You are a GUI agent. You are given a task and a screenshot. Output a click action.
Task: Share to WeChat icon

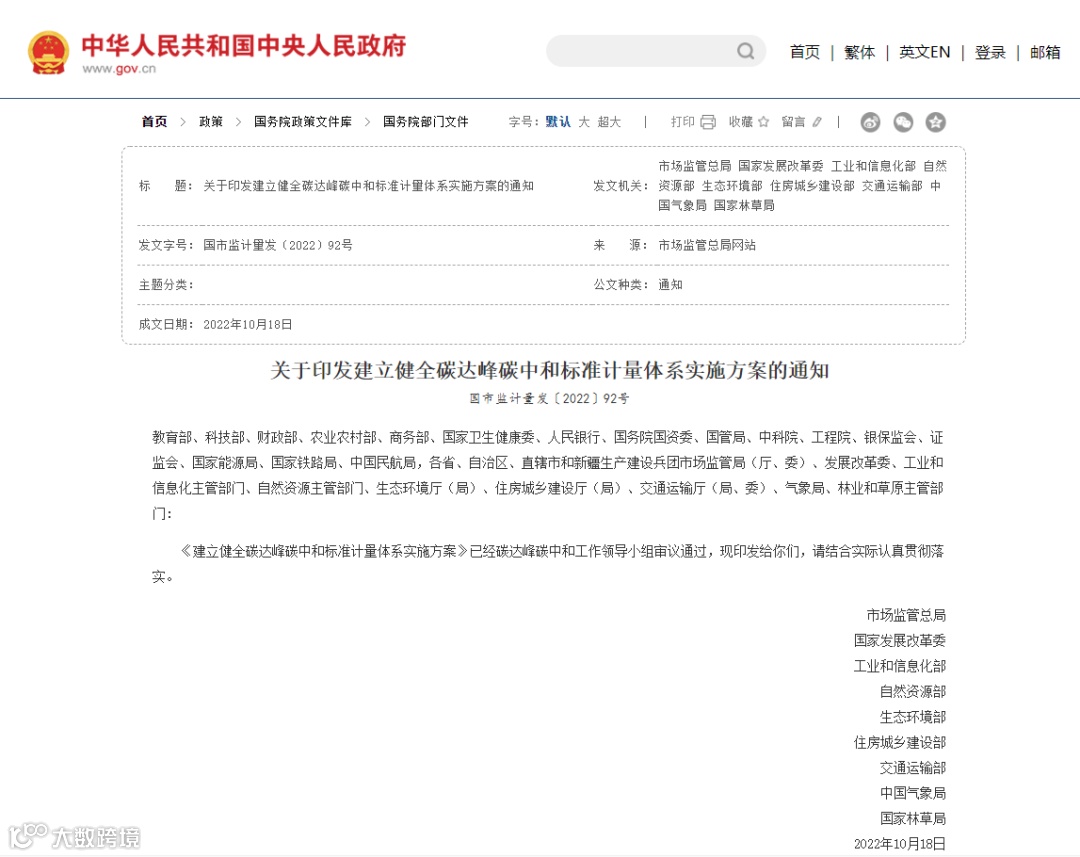point(903,122)
